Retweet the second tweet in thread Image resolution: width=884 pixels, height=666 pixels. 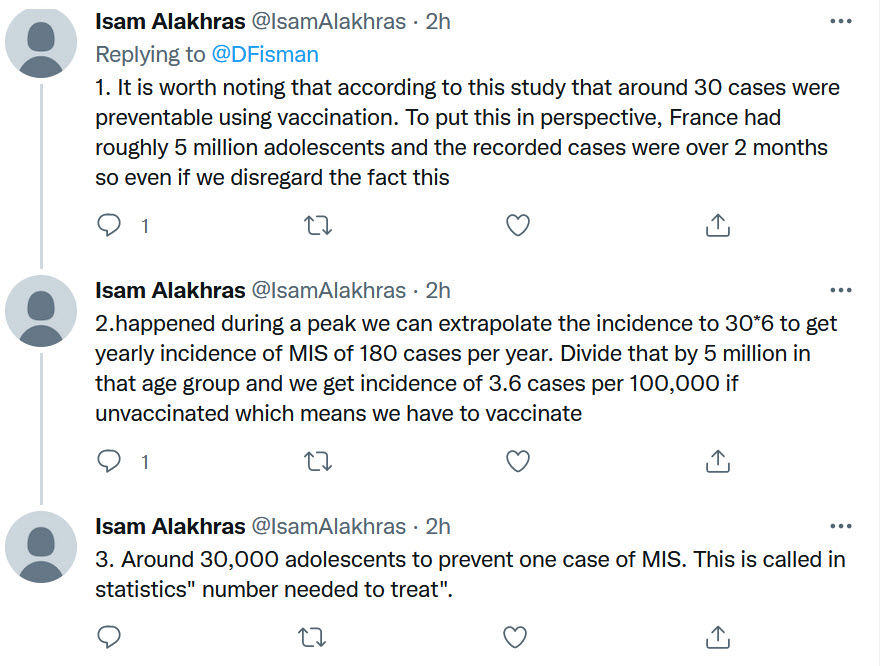click(317, 462)
